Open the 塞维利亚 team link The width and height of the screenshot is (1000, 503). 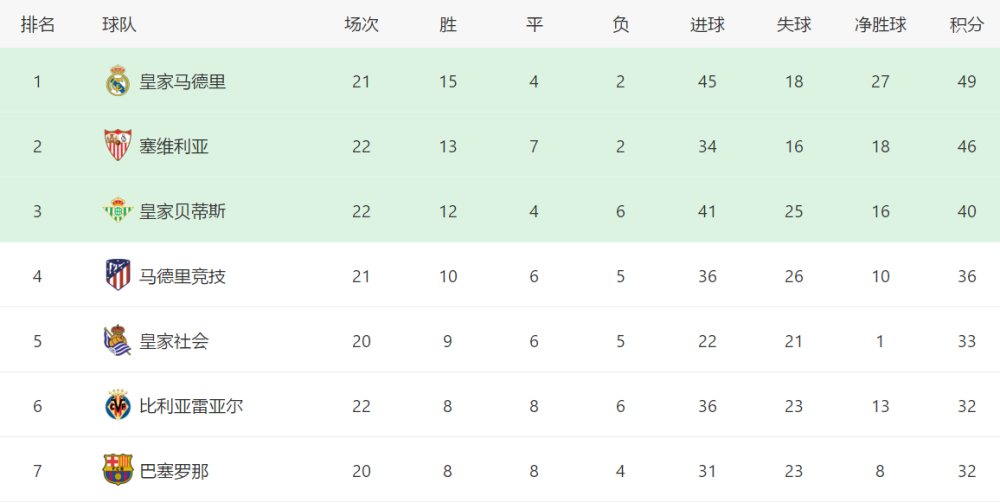click(174, 147)
